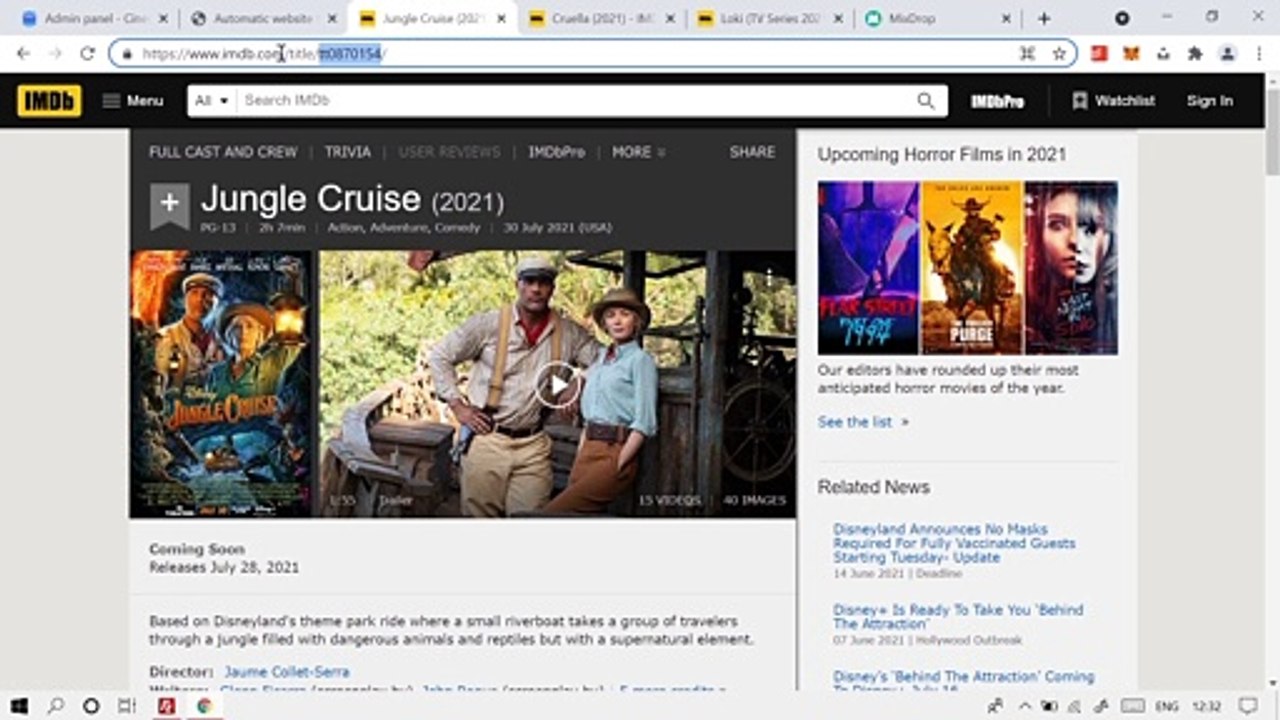This screenshot has height=720, width=1280.
Task: Switch to the MiaDrop tab
Action: (x=938, y=18)
